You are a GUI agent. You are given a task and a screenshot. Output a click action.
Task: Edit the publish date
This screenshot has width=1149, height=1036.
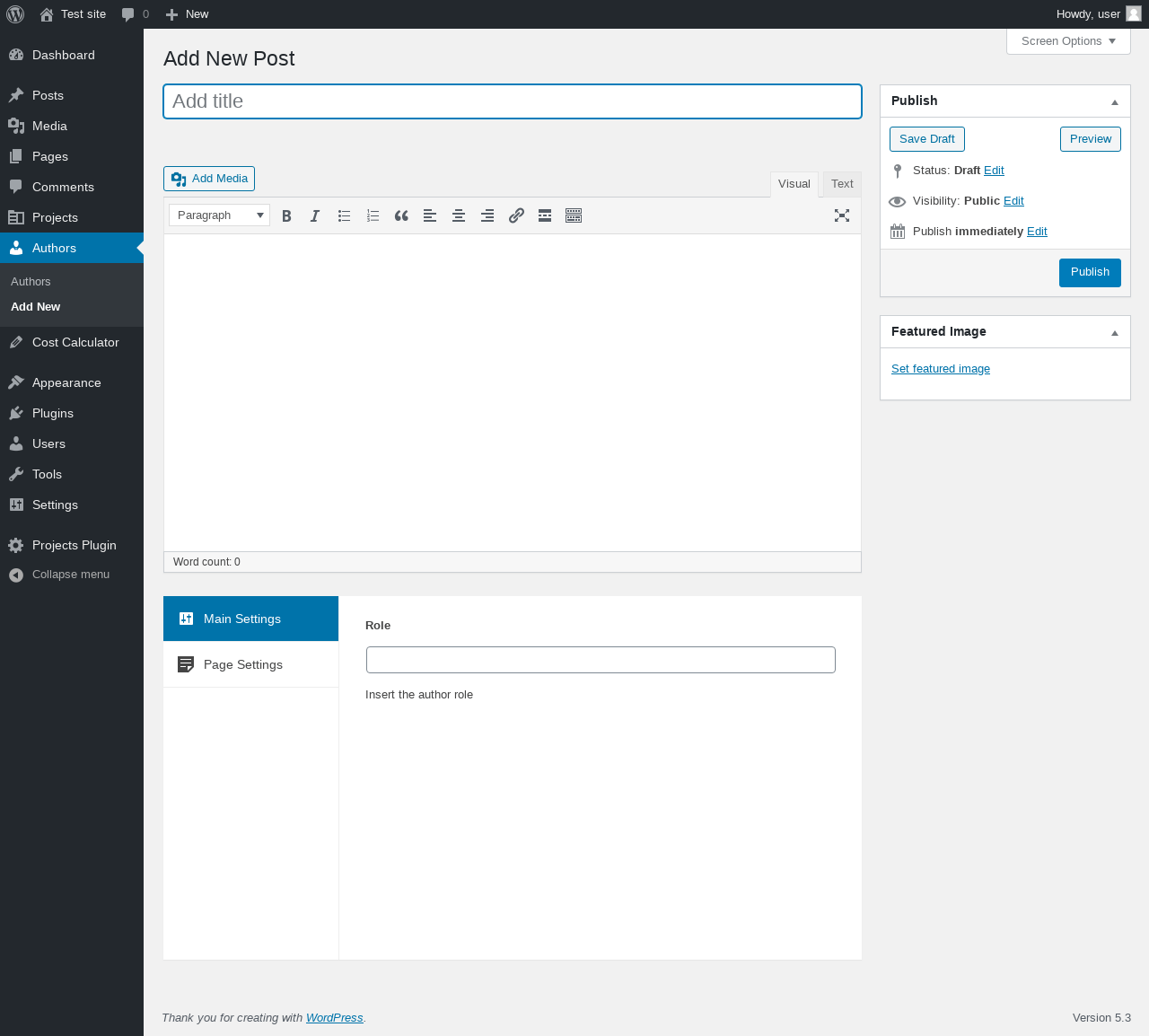click(1037, 232)
